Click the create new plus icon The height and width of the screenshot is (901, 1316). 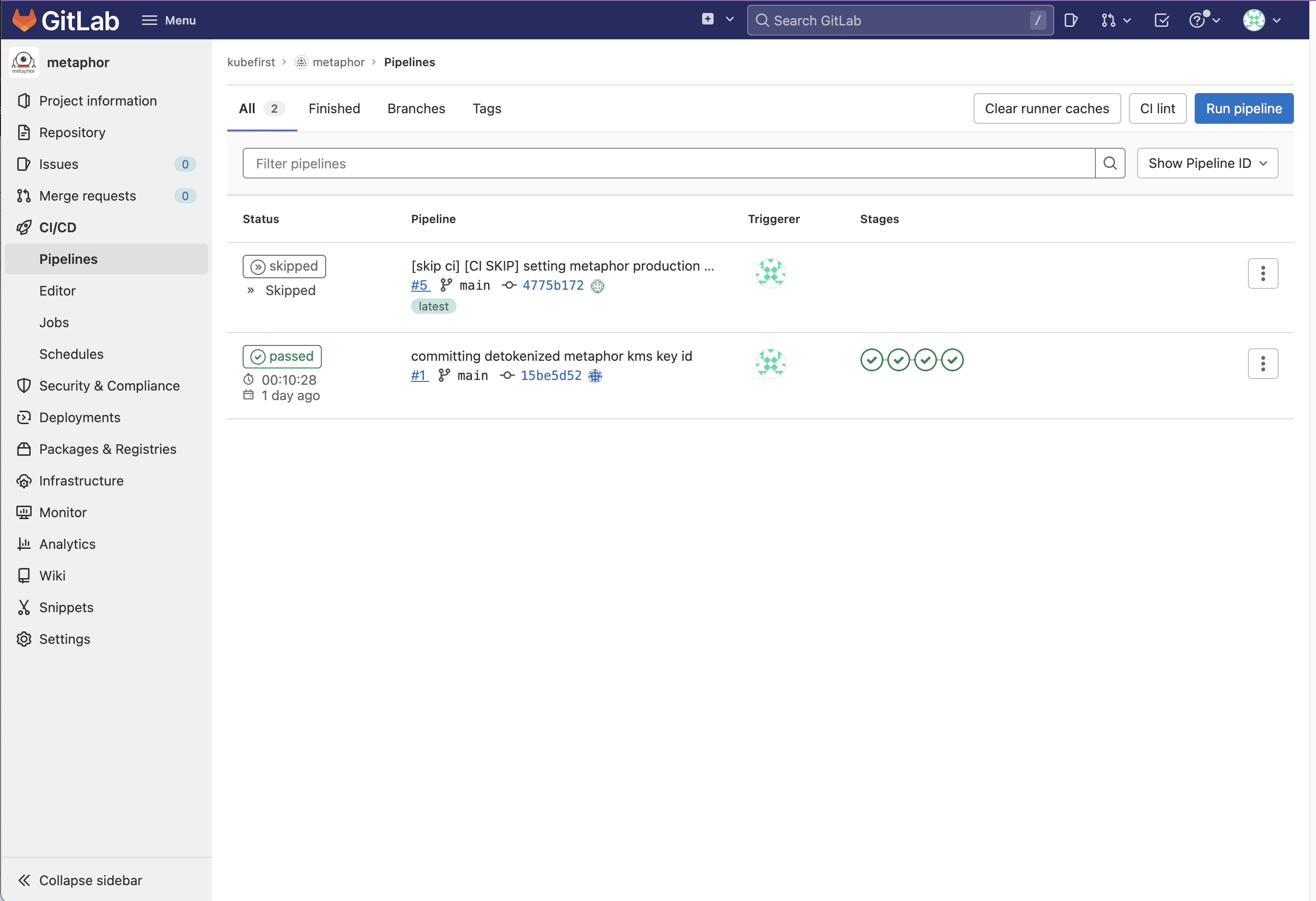pos(707,19)
